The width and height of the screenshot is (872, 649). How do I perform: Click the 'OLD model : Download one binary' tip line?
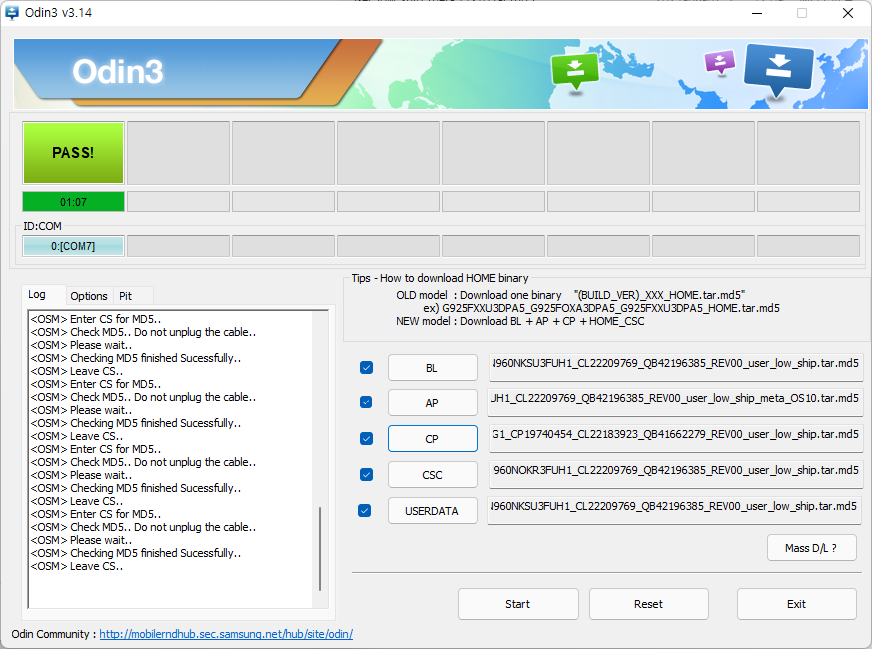click(x=571, y=295)
